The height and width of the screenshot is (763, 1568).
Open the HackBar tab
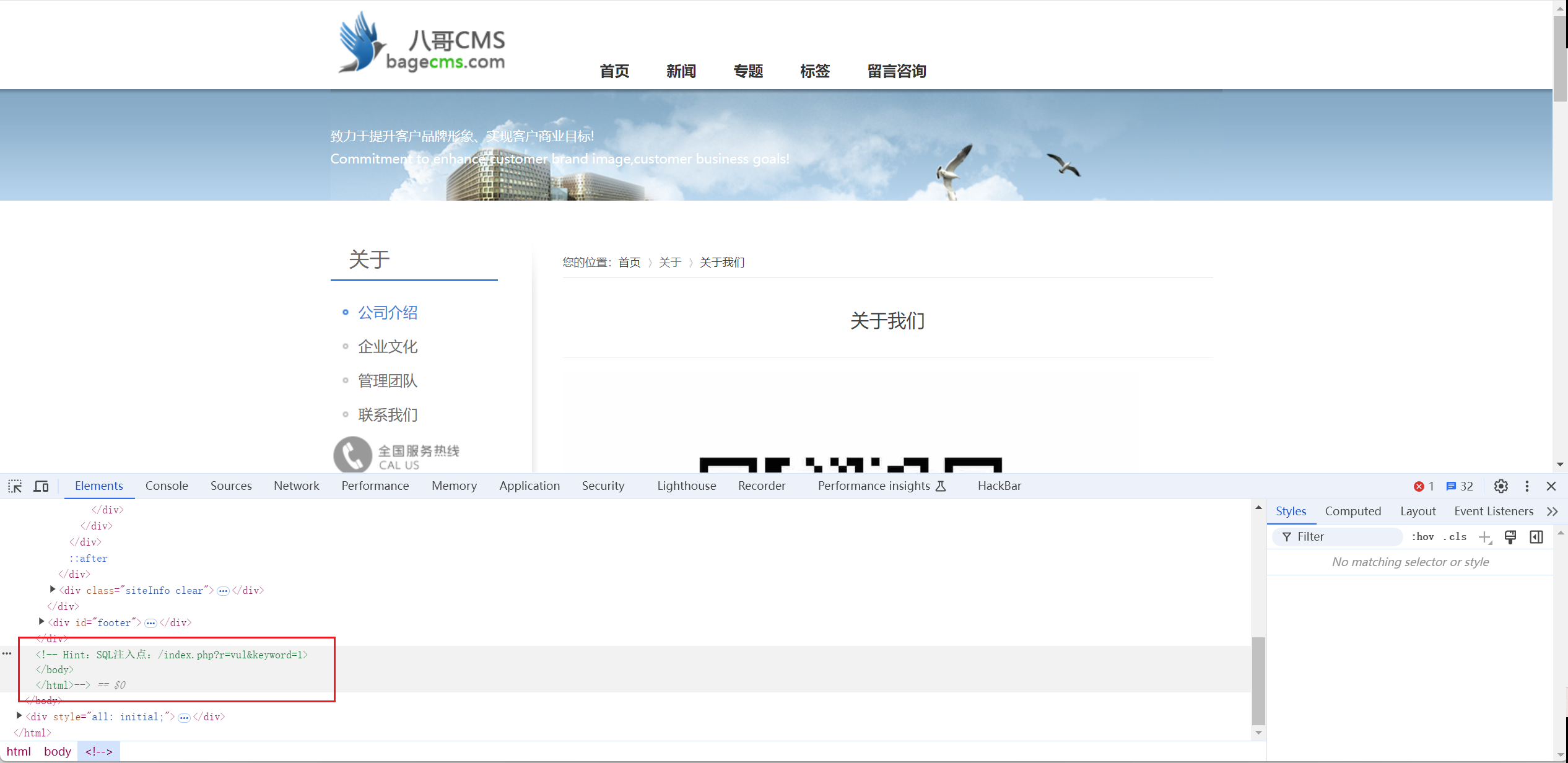coord(999,486)
